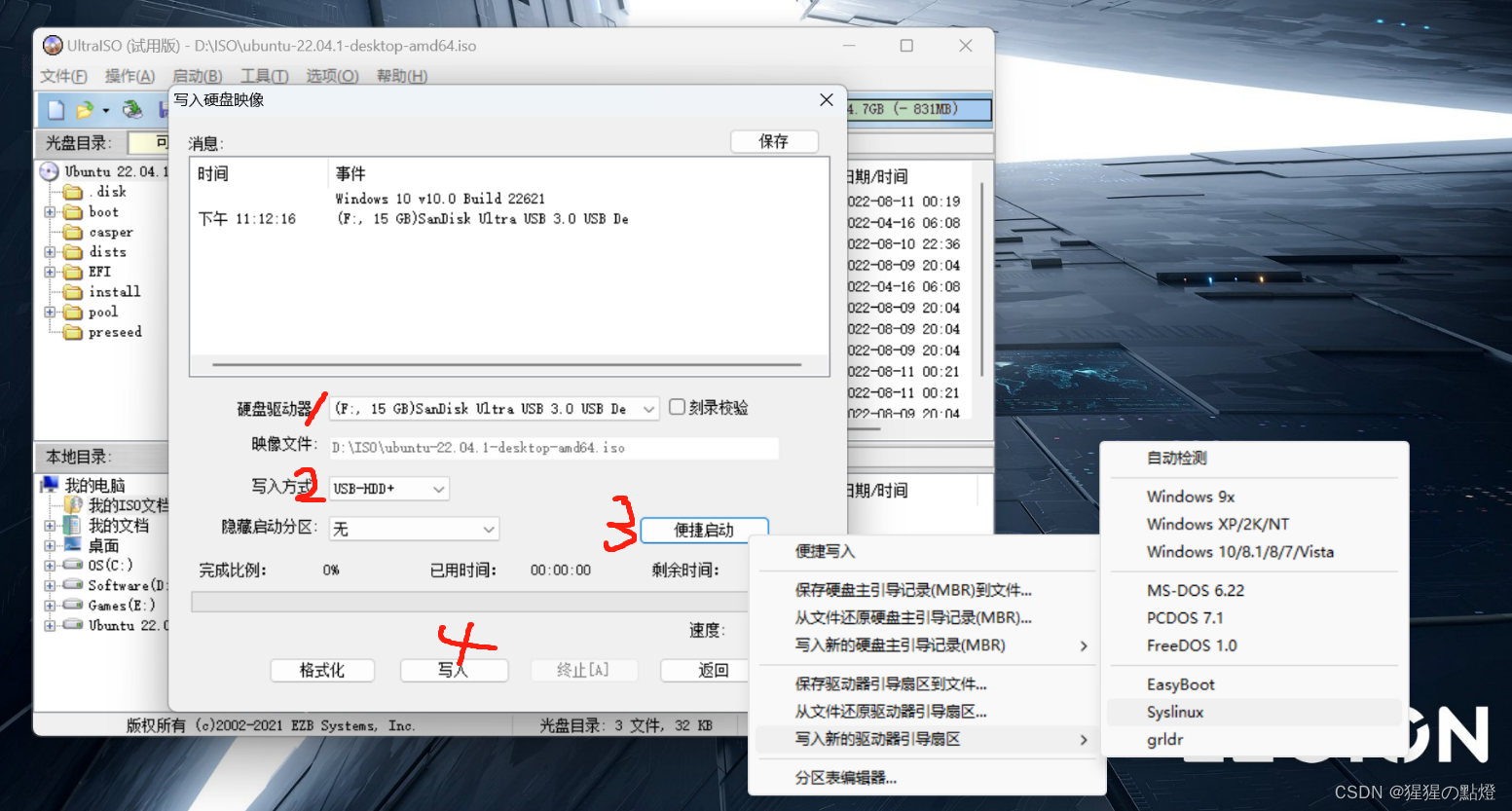Select the pool folder icon
1512x811 pixels.
(x=73, y=313)
